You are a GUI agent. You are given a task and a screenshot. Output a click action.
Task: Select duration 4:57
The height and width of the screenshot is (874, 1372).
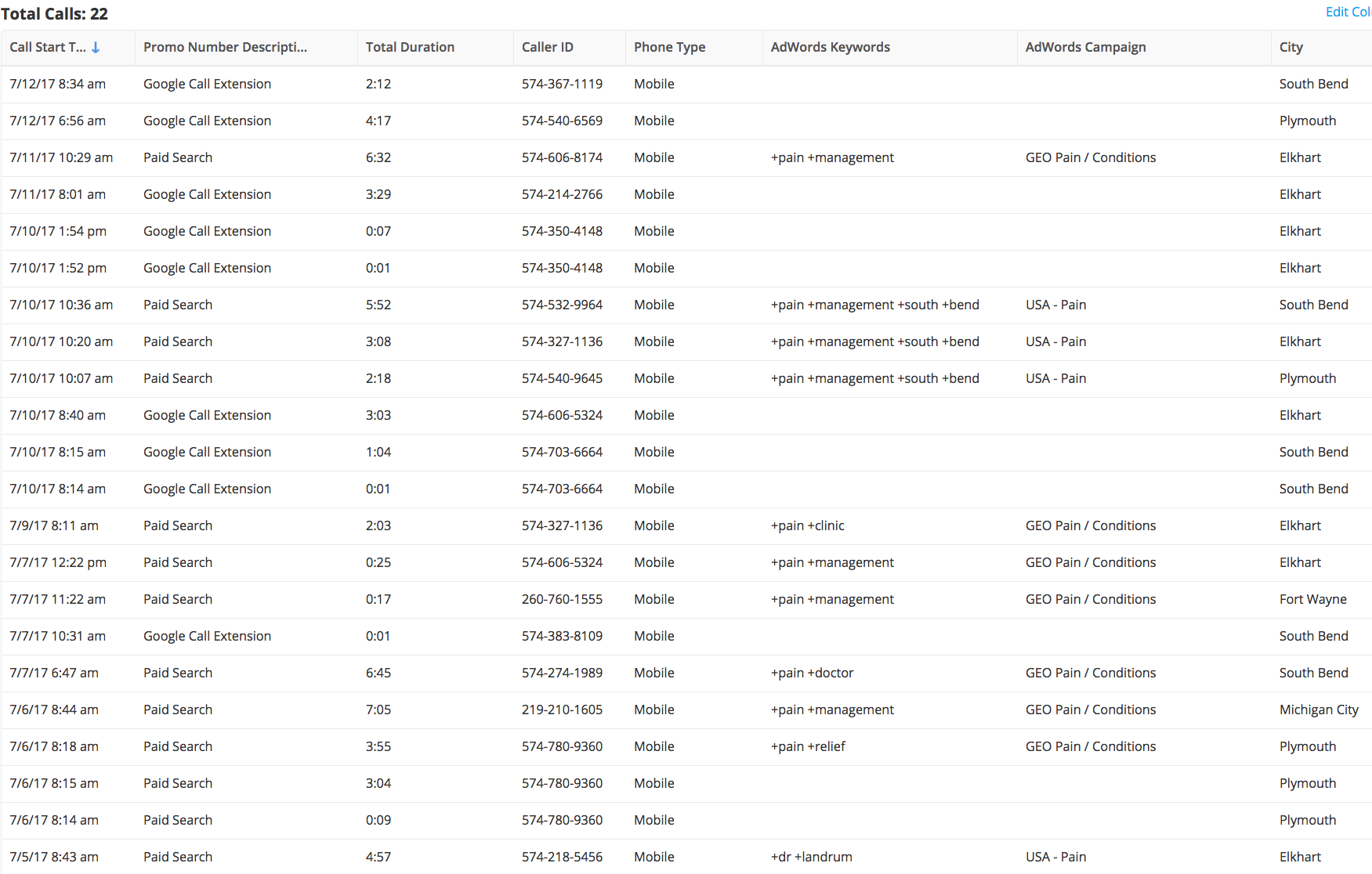coord(378,857)
